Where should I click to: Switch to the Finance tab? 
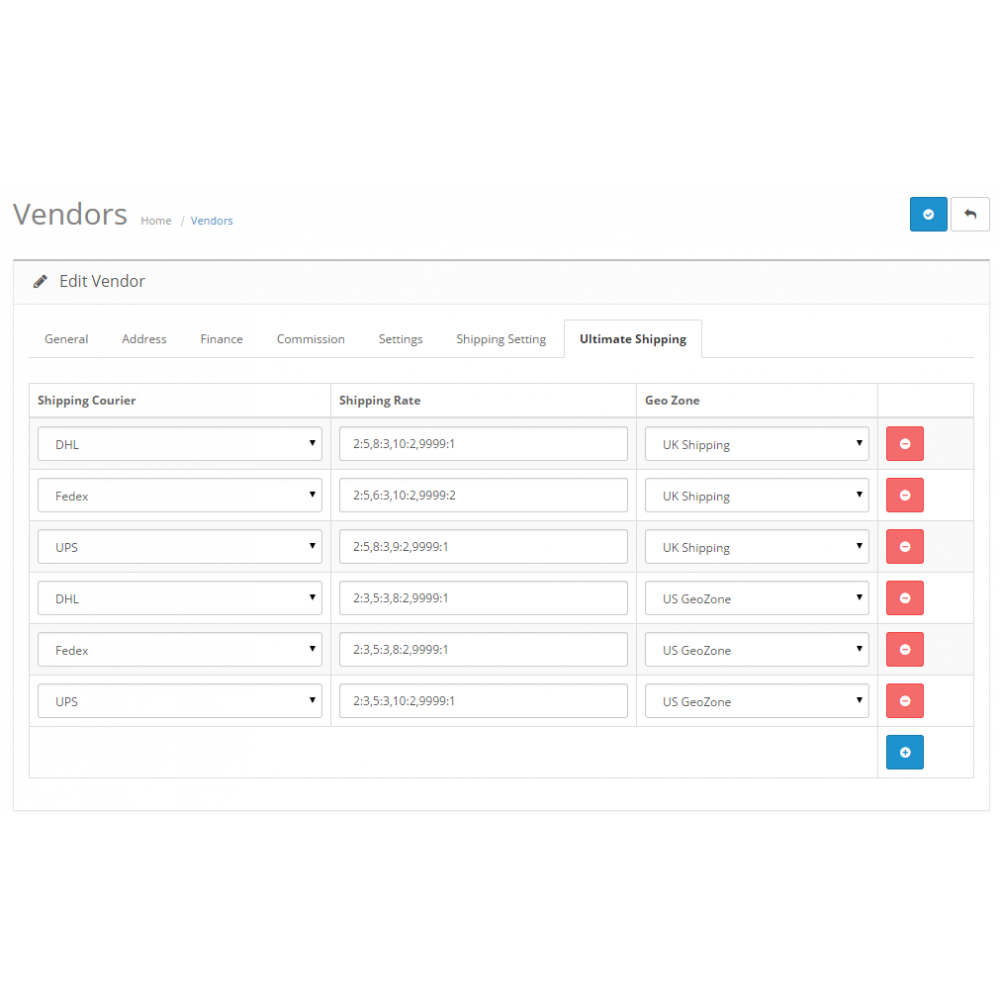click(x=221, y=339)
